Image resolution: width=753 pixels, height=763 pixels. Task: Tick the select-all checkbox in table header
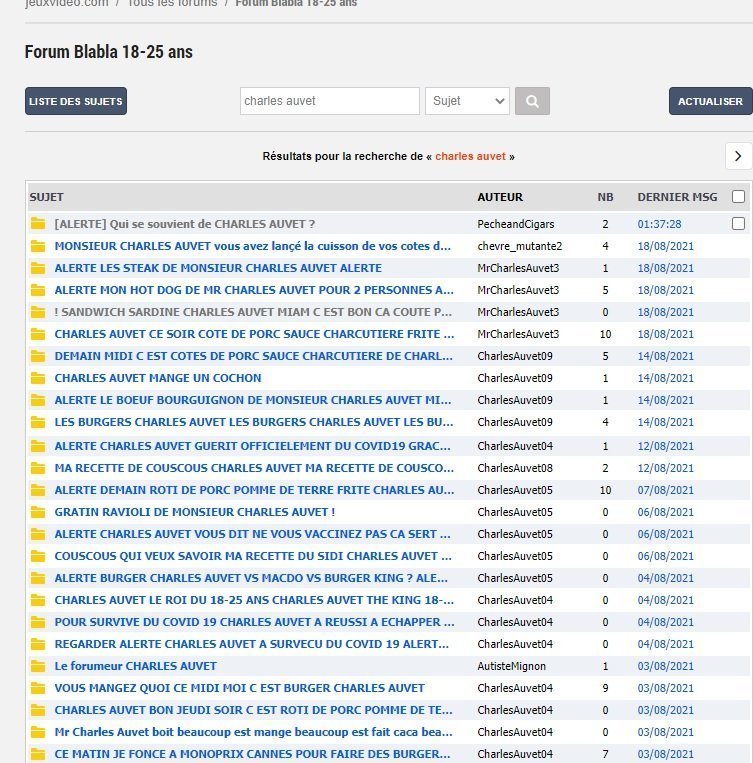click(738, 197)
